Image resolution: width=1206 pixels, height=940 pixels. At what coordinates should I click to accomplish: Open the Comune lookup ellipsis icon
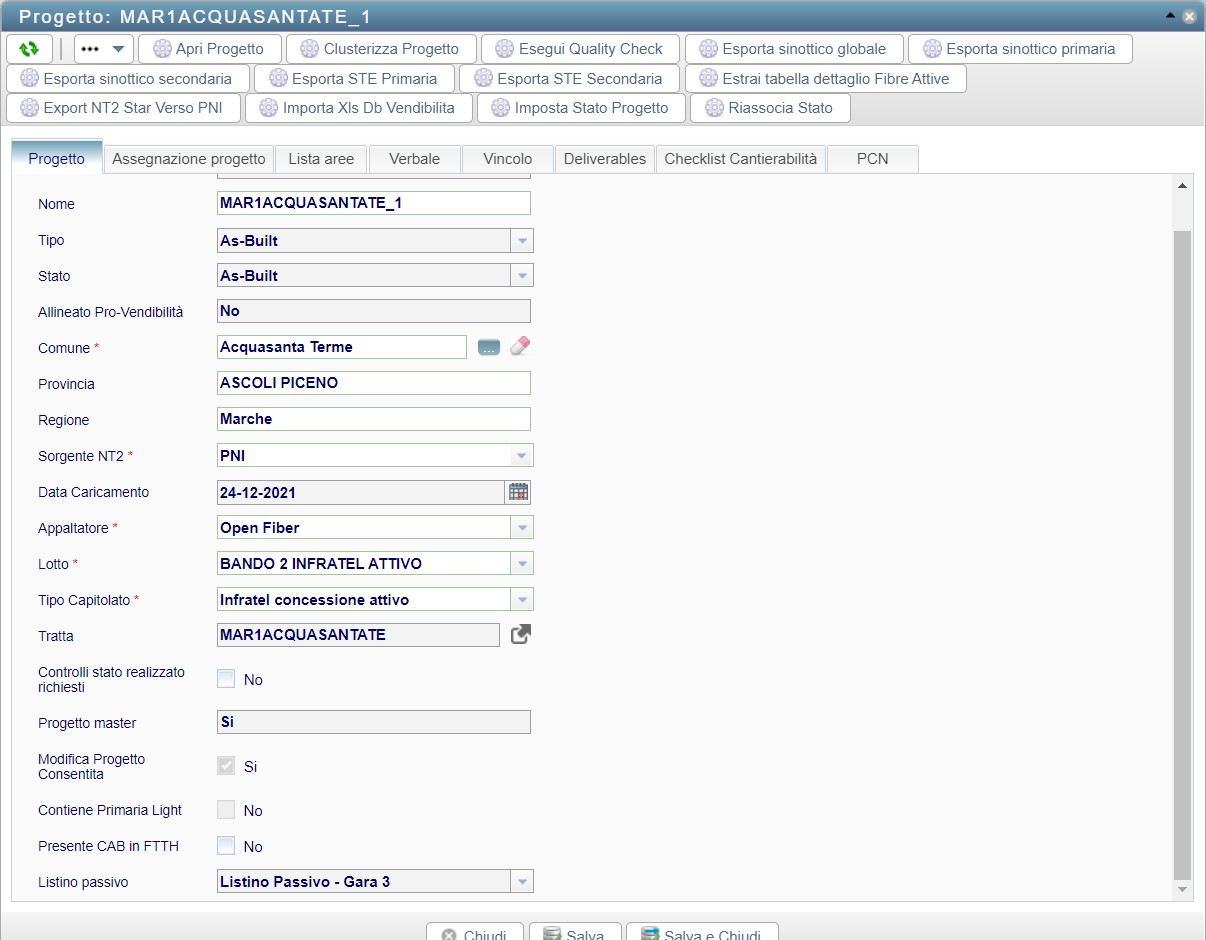(x=488, y=347)
